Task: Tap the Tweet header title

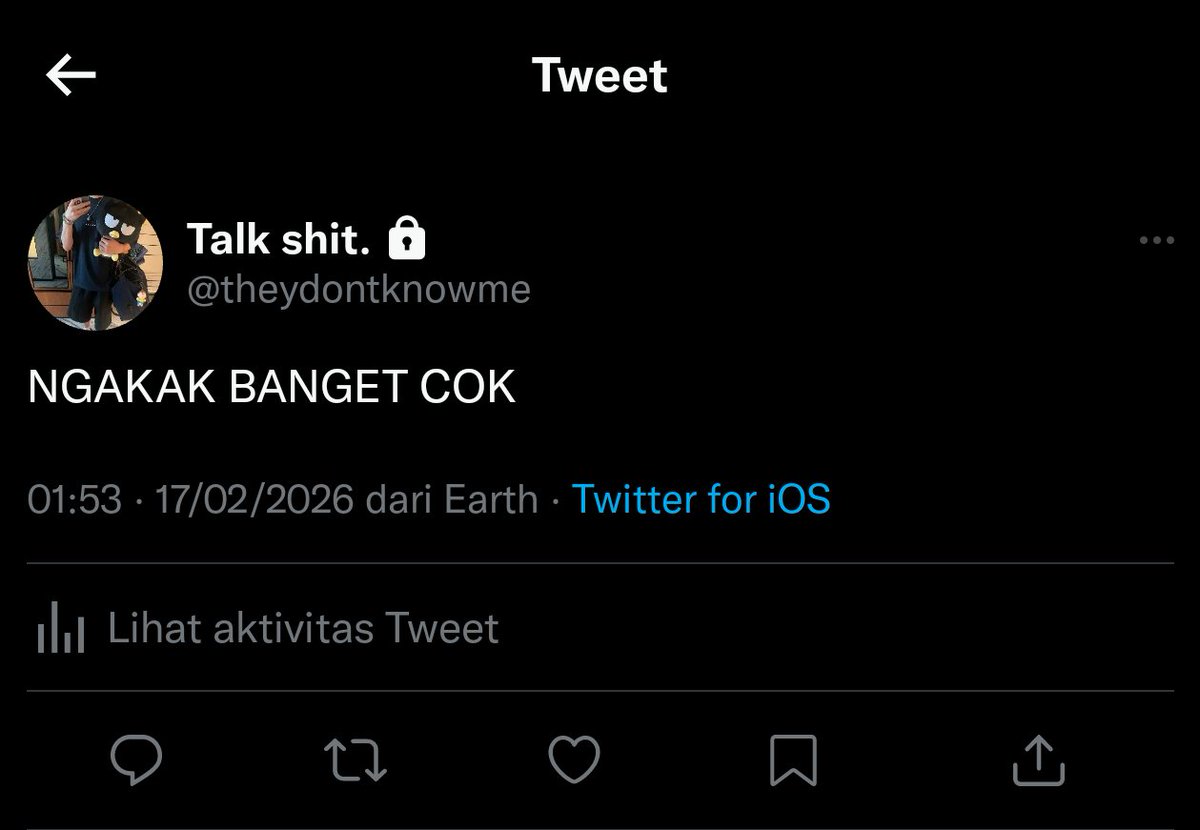Action: 600,76
